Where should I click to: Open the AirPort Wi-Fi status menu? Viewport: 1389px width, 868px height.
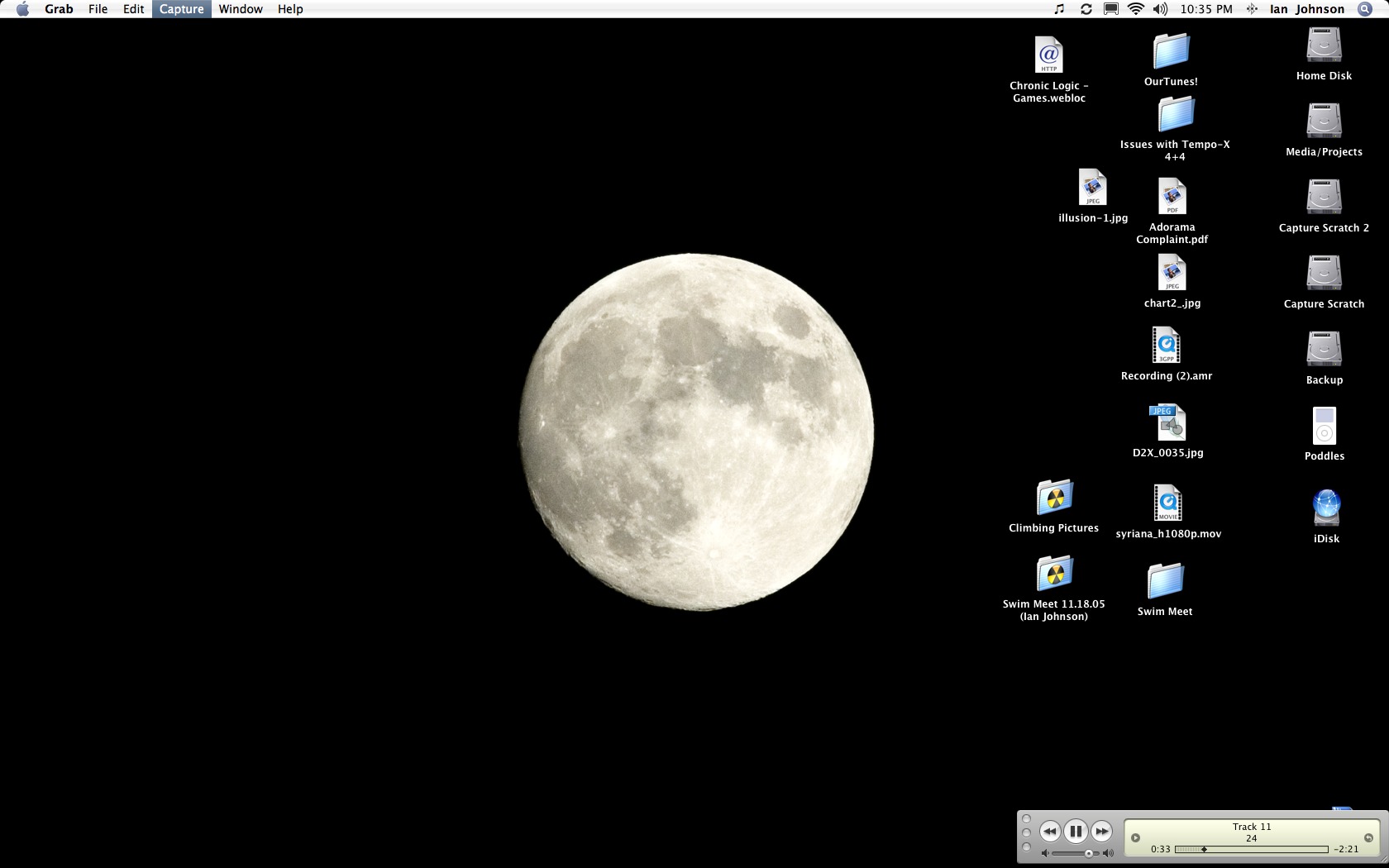click(1136, 9)
